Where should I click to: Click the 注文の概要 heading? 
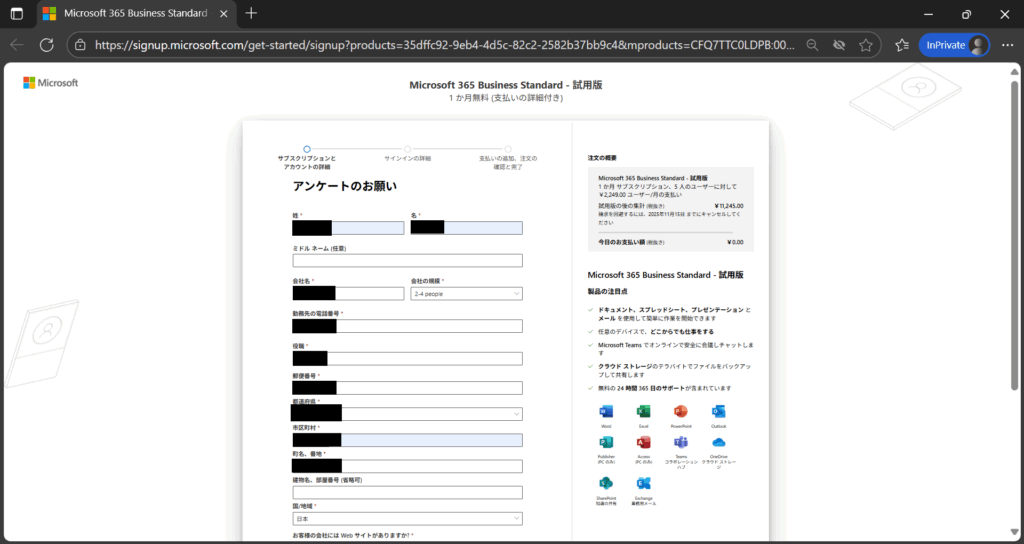pos(602,158)
